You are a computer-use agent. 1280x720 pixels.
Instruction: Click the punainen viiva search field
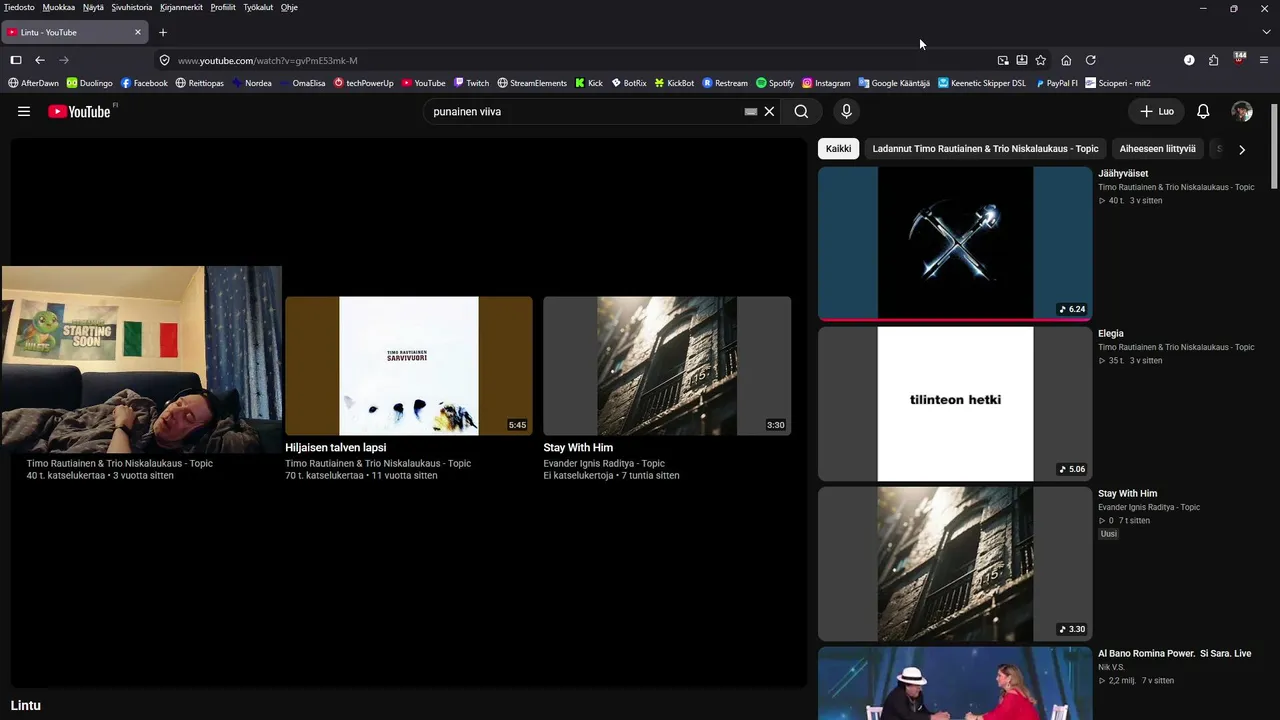(585, 112)
